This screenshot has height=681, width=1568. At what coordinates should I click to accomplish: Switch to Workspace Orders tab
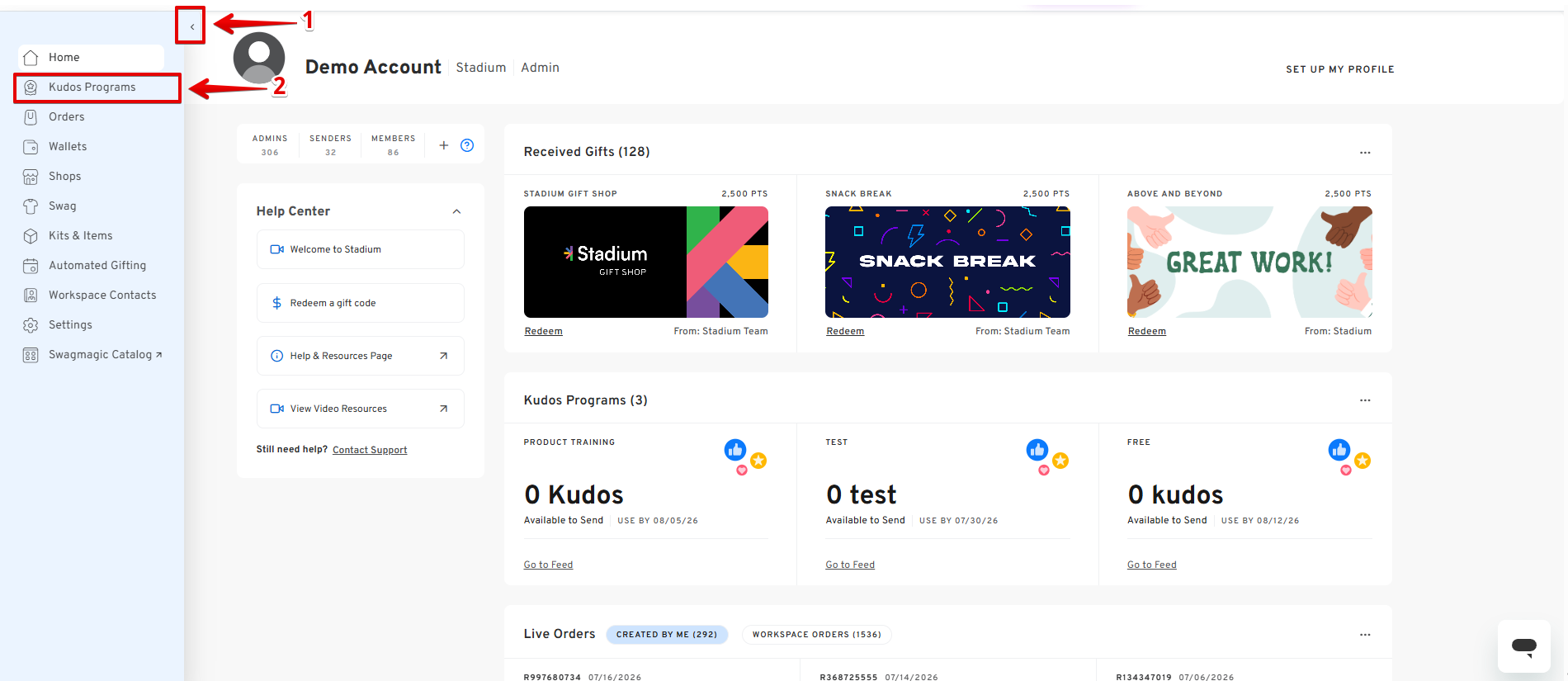pyautogui.click(x=816, y=635)
